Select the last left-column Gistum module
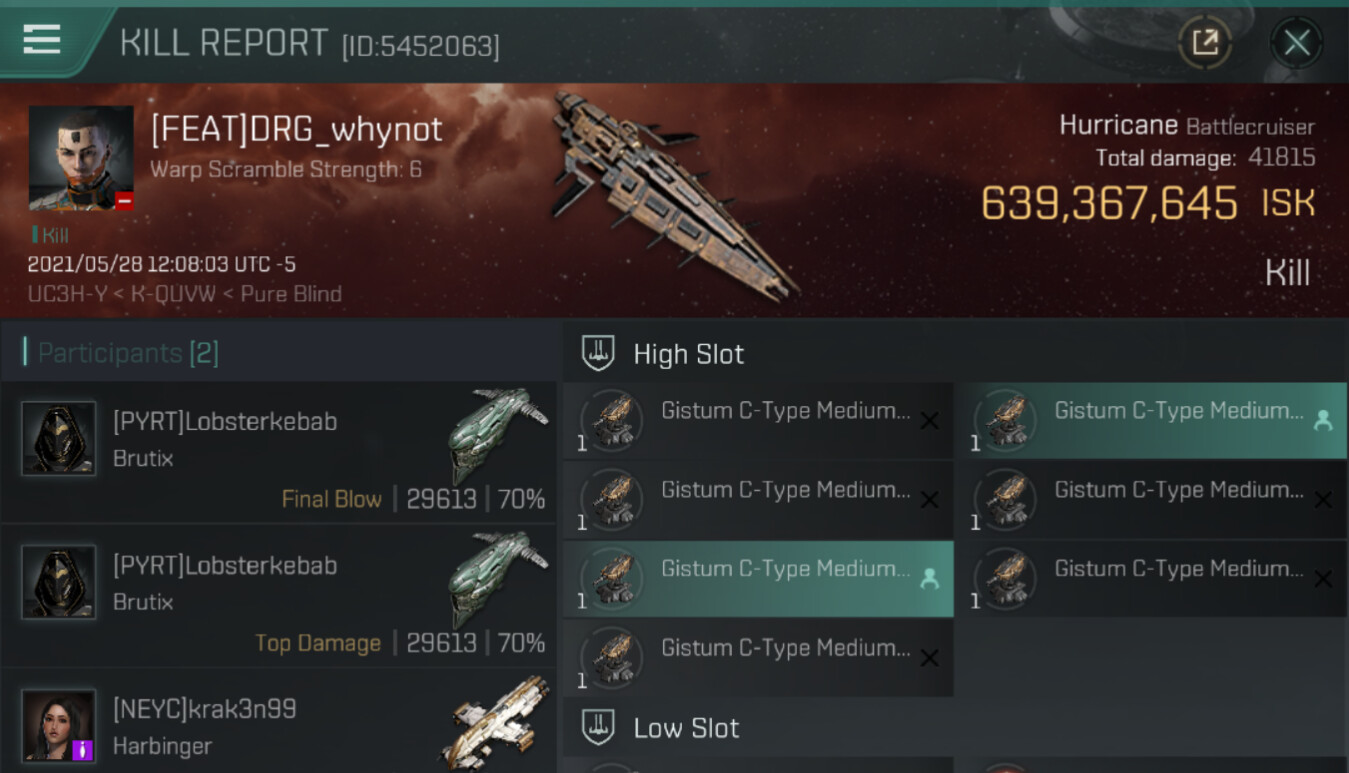This screenshot has width=1349, height=773. pyautogui.click(x=758, y=658)
